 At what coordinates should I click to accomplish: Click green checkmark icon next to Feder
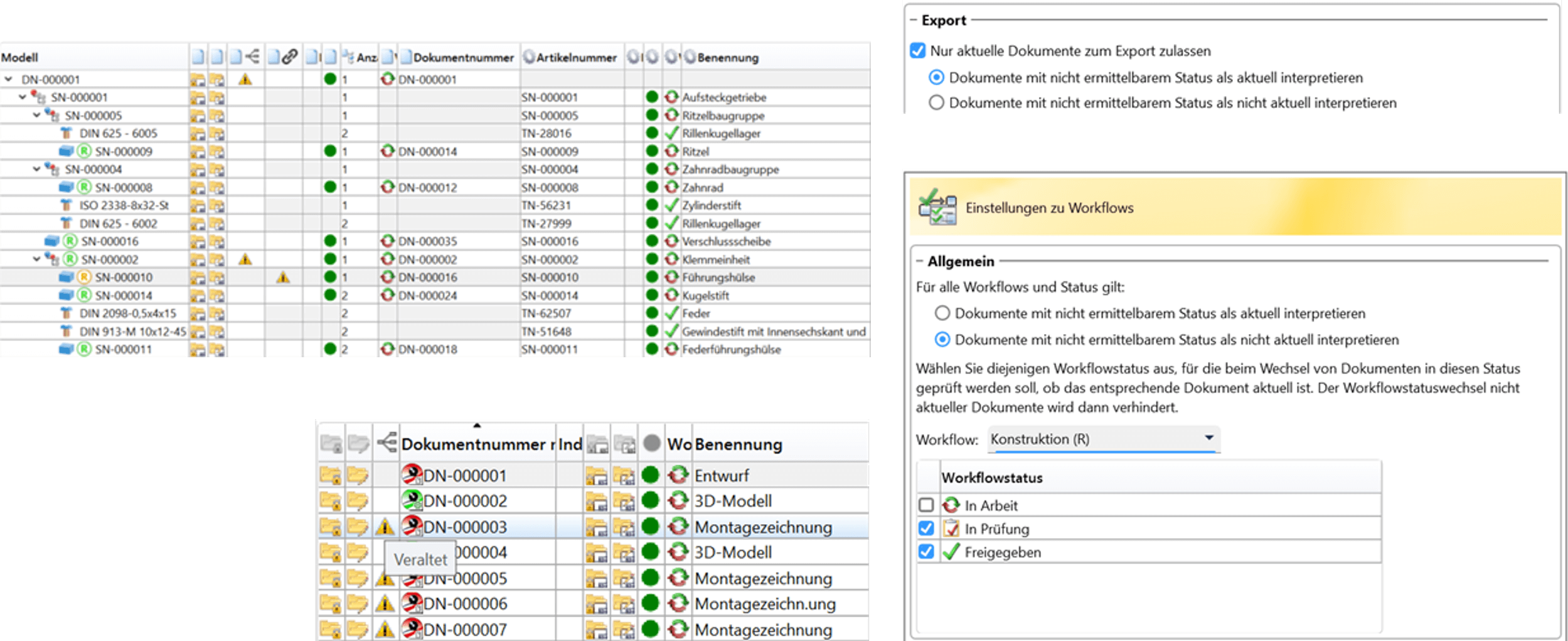(672, 313)
